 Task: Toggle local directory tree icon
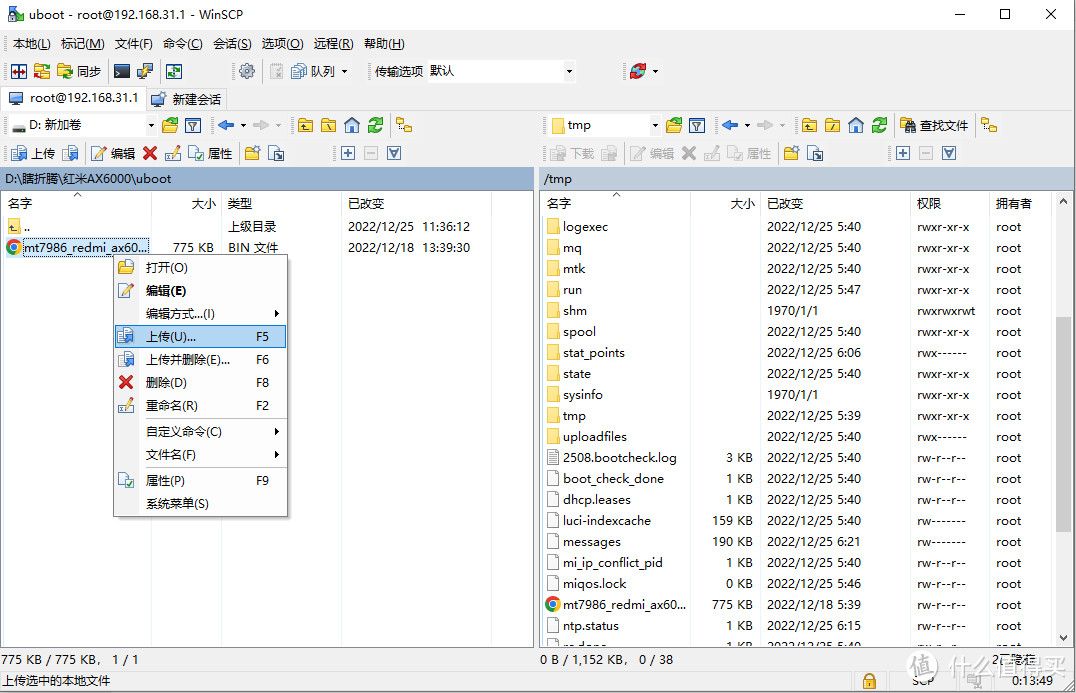(404, 126)
